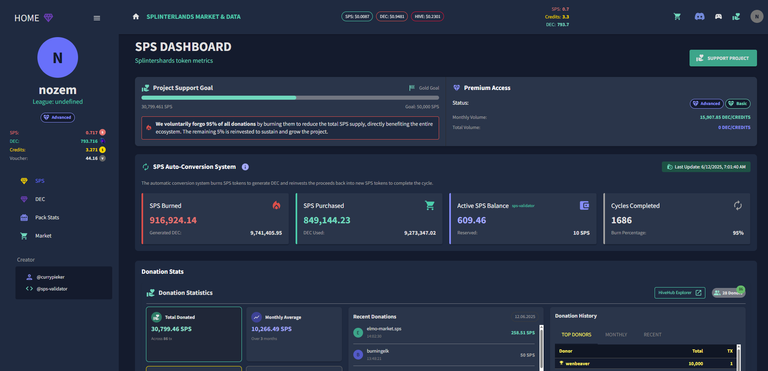Image resolution: width=768 pixels, height=371 pixels.
Task: Click the Monthly Average chart icon
Action: pos(256,317)
